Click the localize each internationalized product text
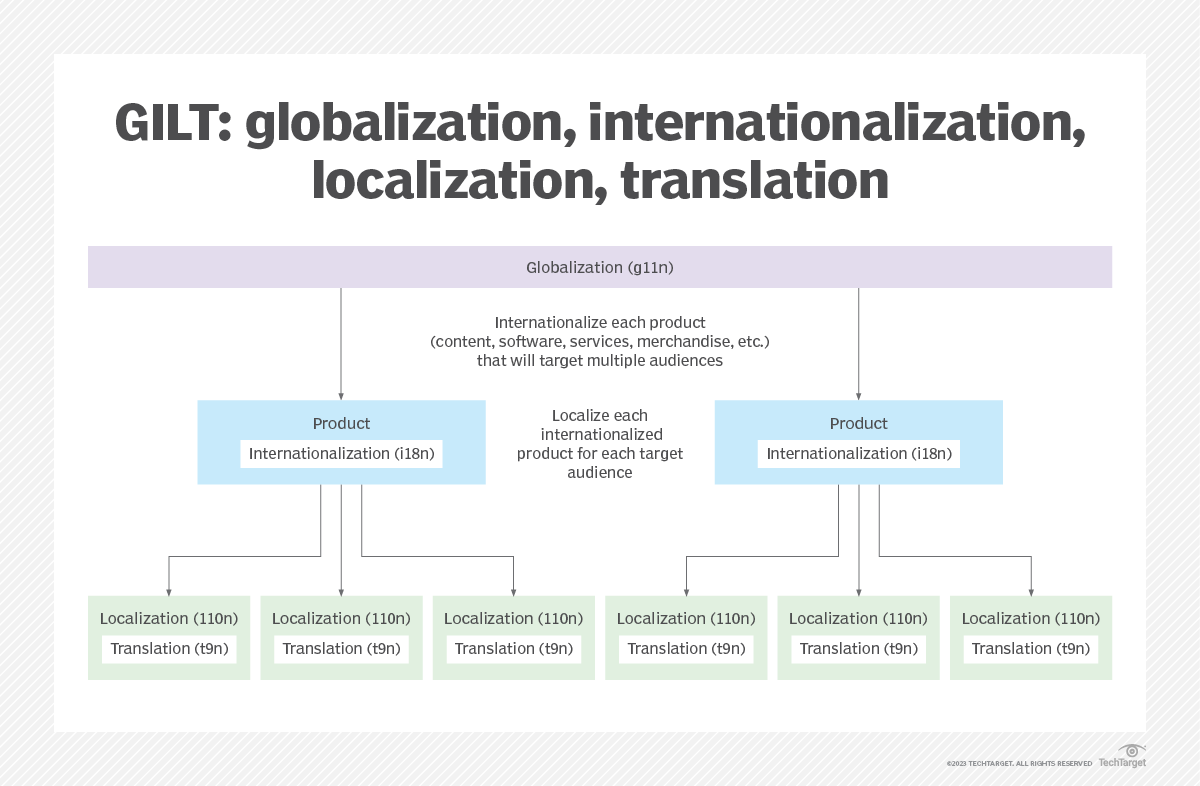The height and width of the screenshot is (786, 1200). coord(600,444)
